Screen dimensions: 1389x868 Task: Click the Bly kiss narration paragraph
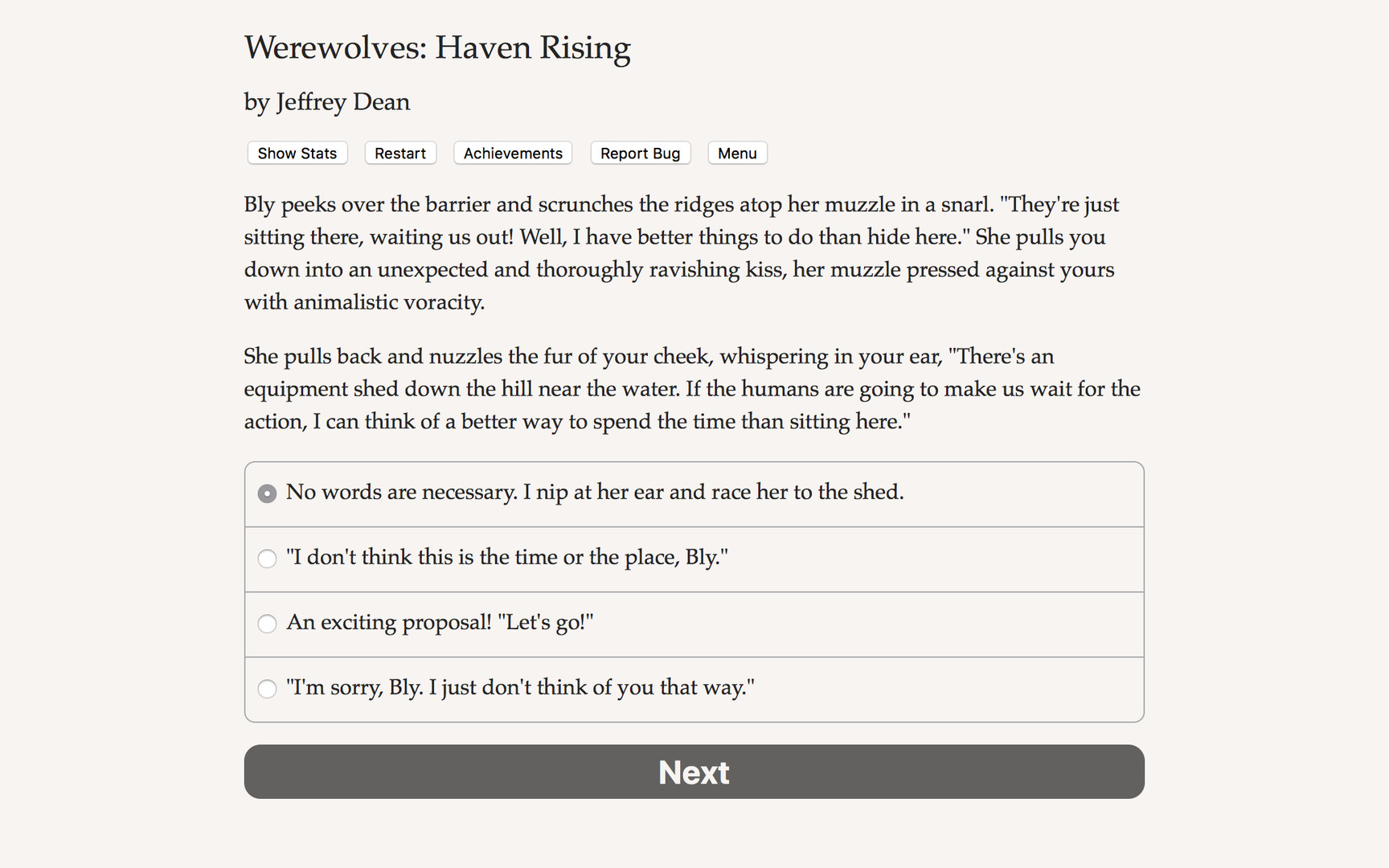click(x=680, y=253)
